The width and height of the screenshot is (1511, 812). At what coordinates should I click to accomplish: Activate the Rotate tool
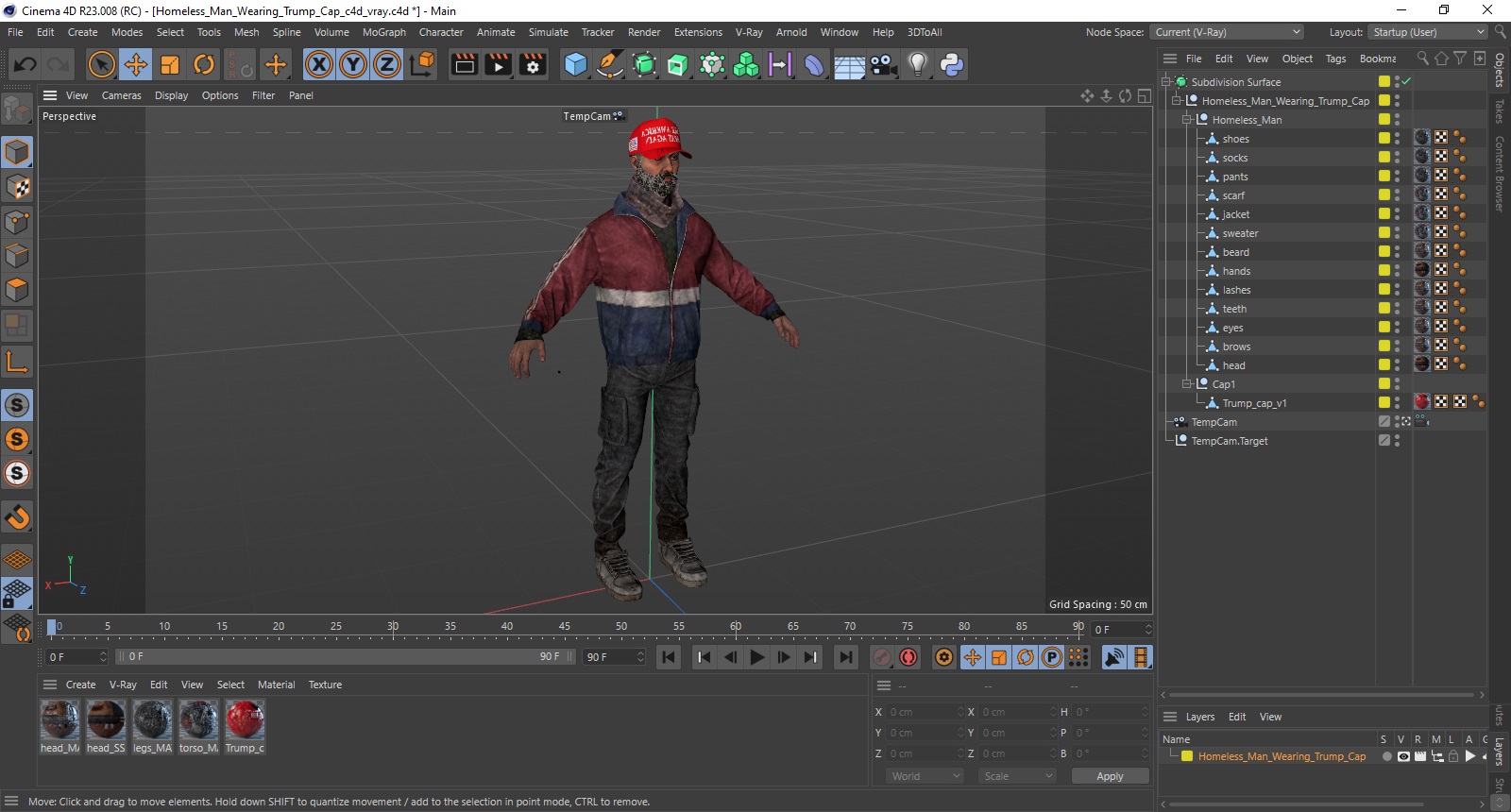click(204, 64)
